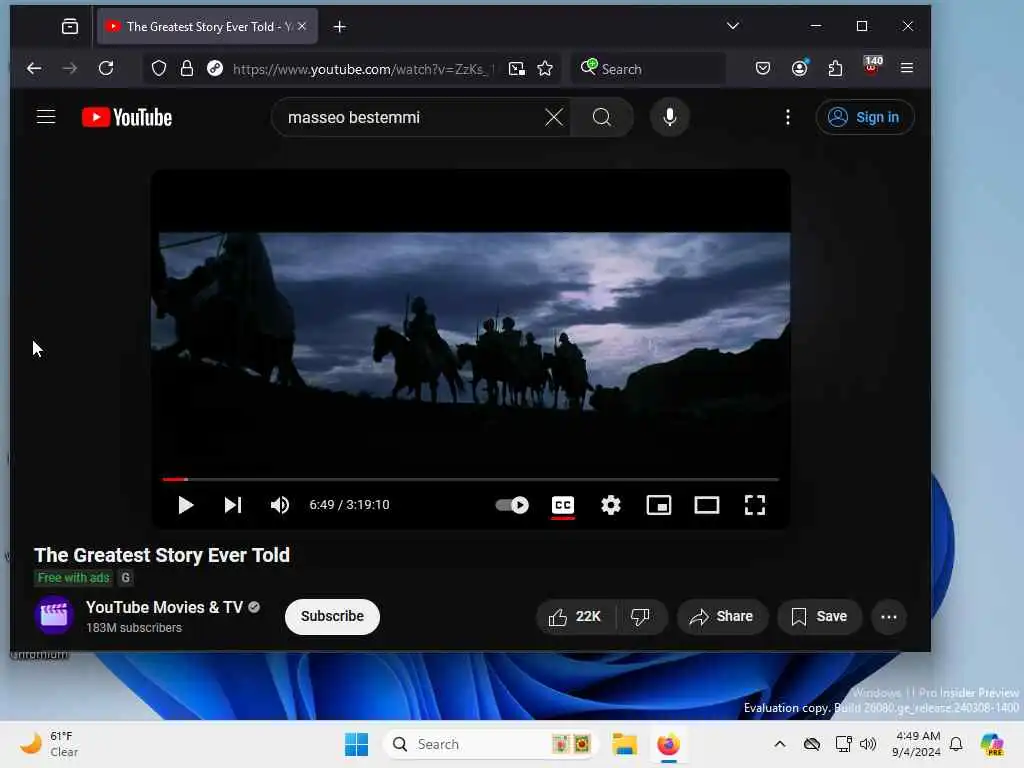Open YouTube Movies & TV channel avatar
Viewport: 1024px width, 768px height.
[x=54, y=615]
